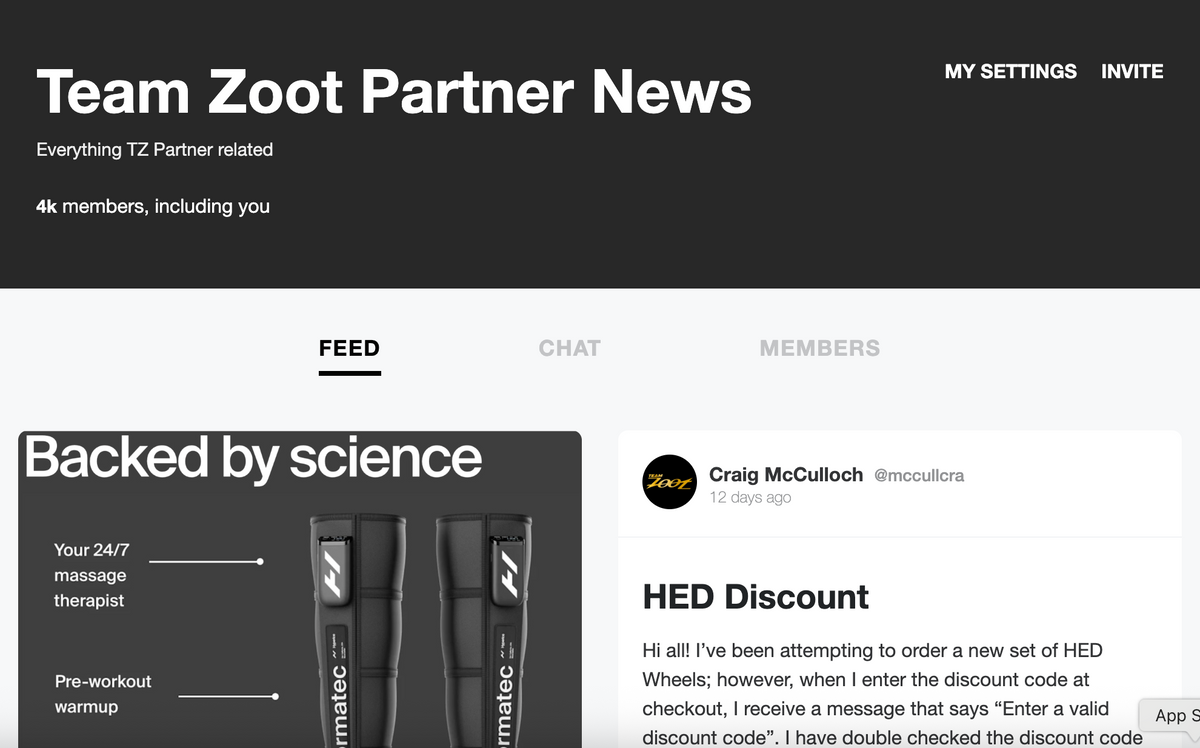Go to the MEMBERS tab

tap(819, 348)
